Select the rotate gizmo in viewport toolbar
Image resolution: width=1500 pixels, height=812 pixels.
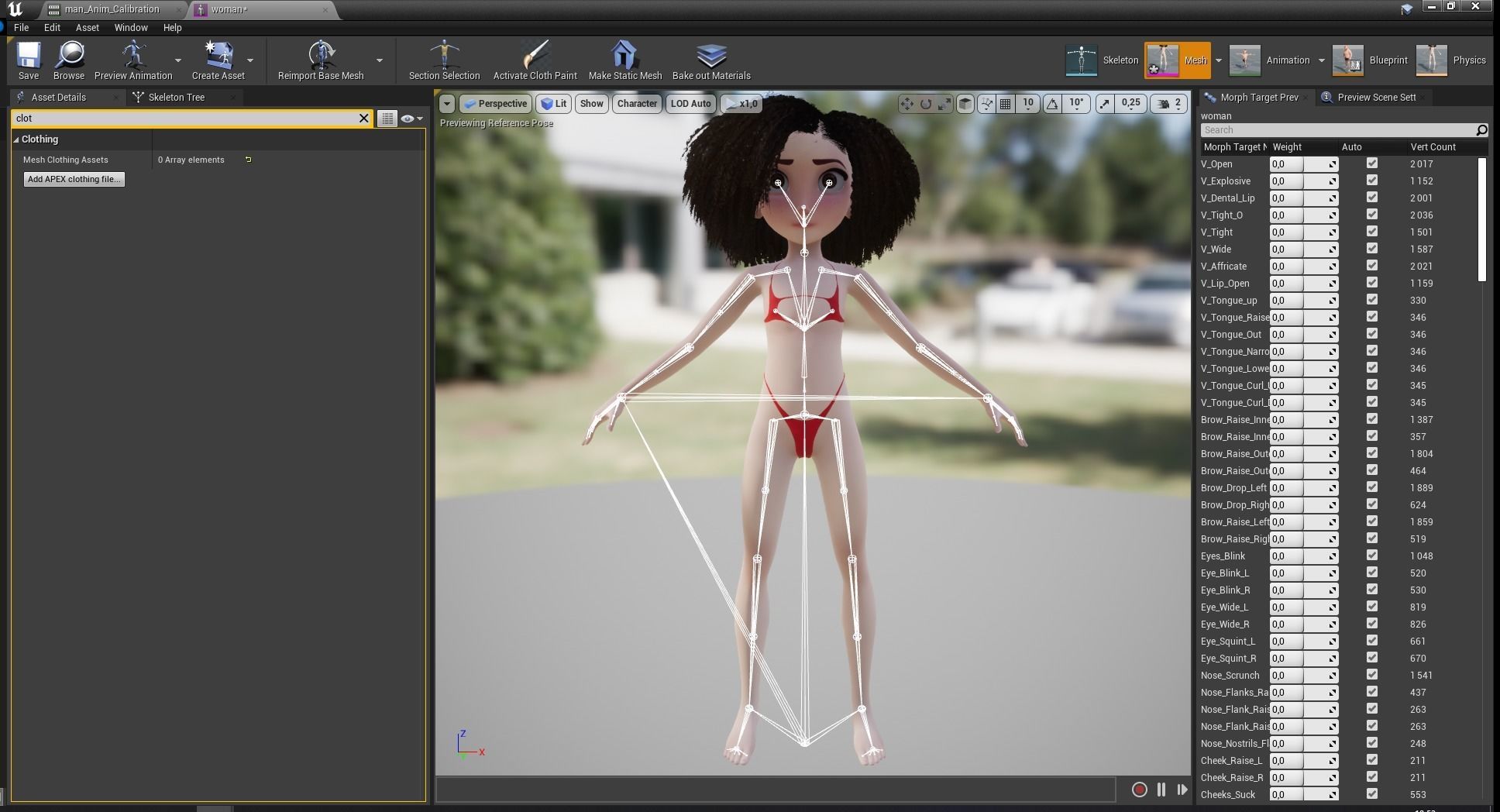[x=926, y=104]
